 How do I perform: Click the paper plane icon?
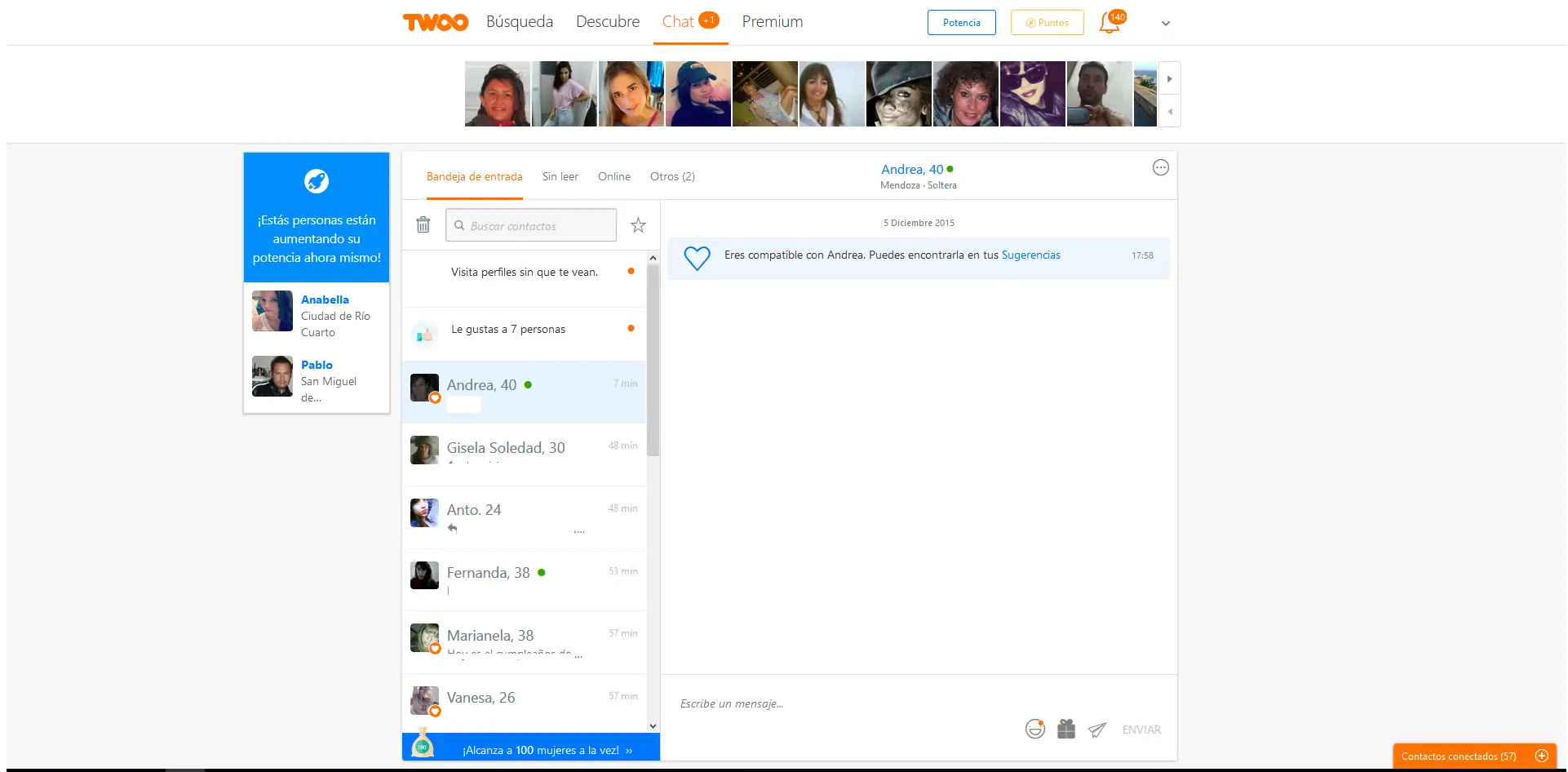click(x=1097, y=730)
